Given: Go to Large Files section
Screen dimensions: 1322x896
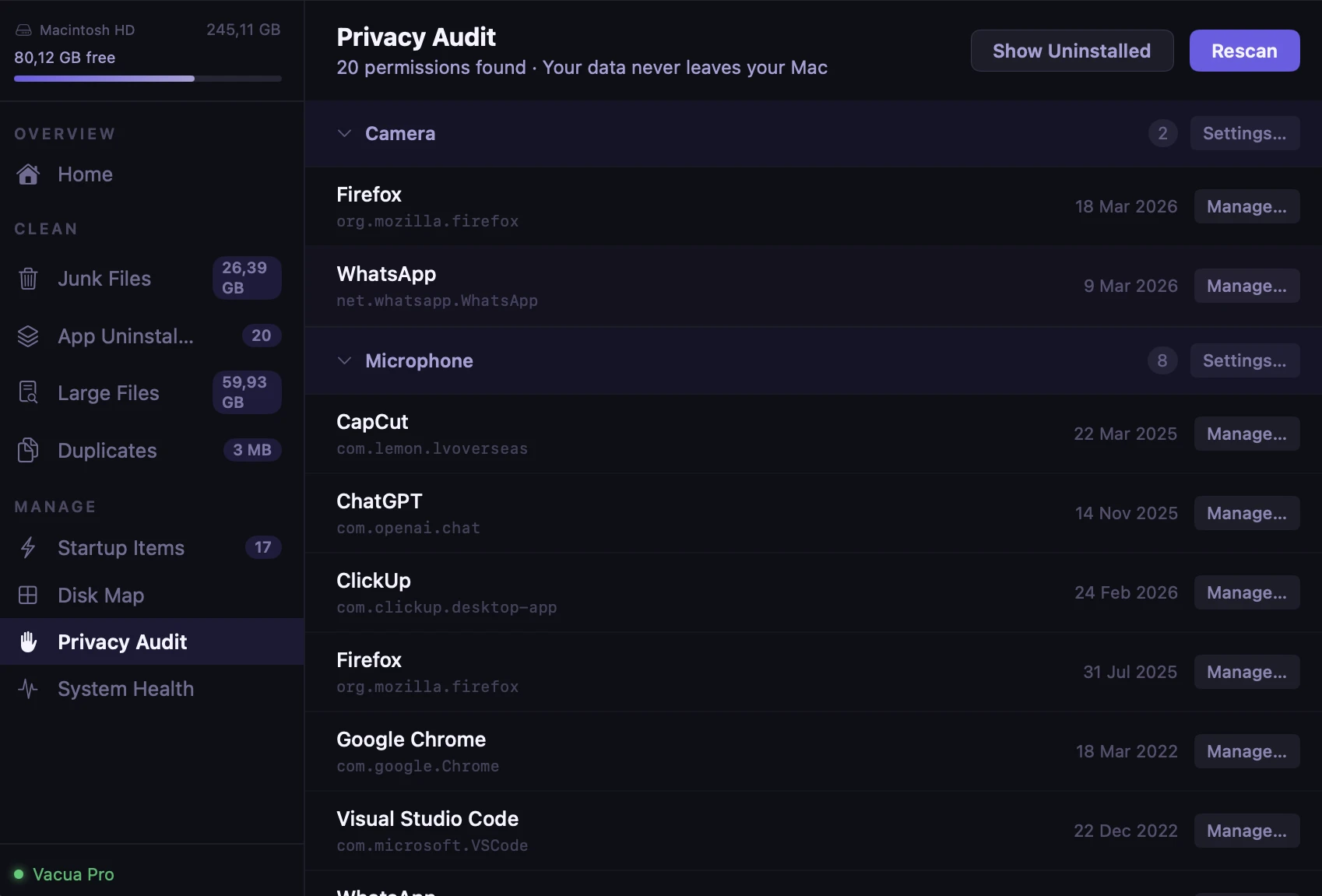Looking at the screenshot, I should 152,393.
